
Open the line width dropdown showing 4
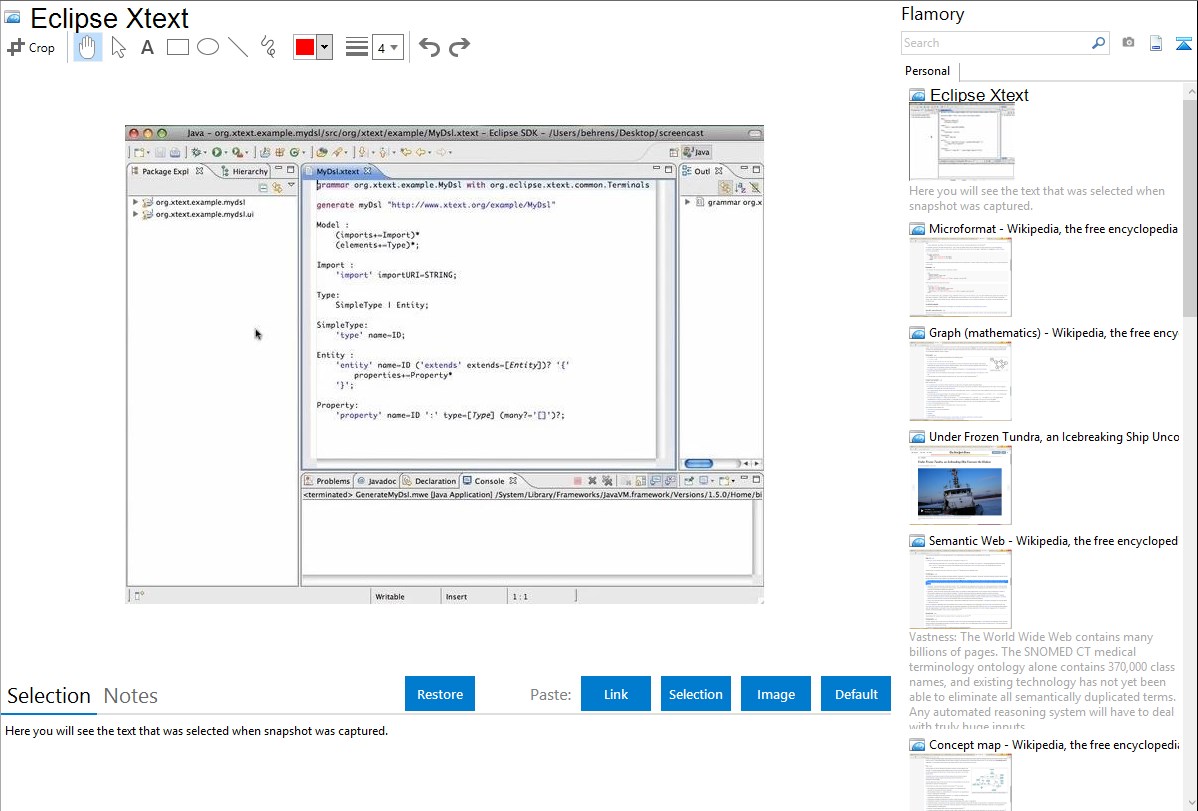tap(387, 47)
